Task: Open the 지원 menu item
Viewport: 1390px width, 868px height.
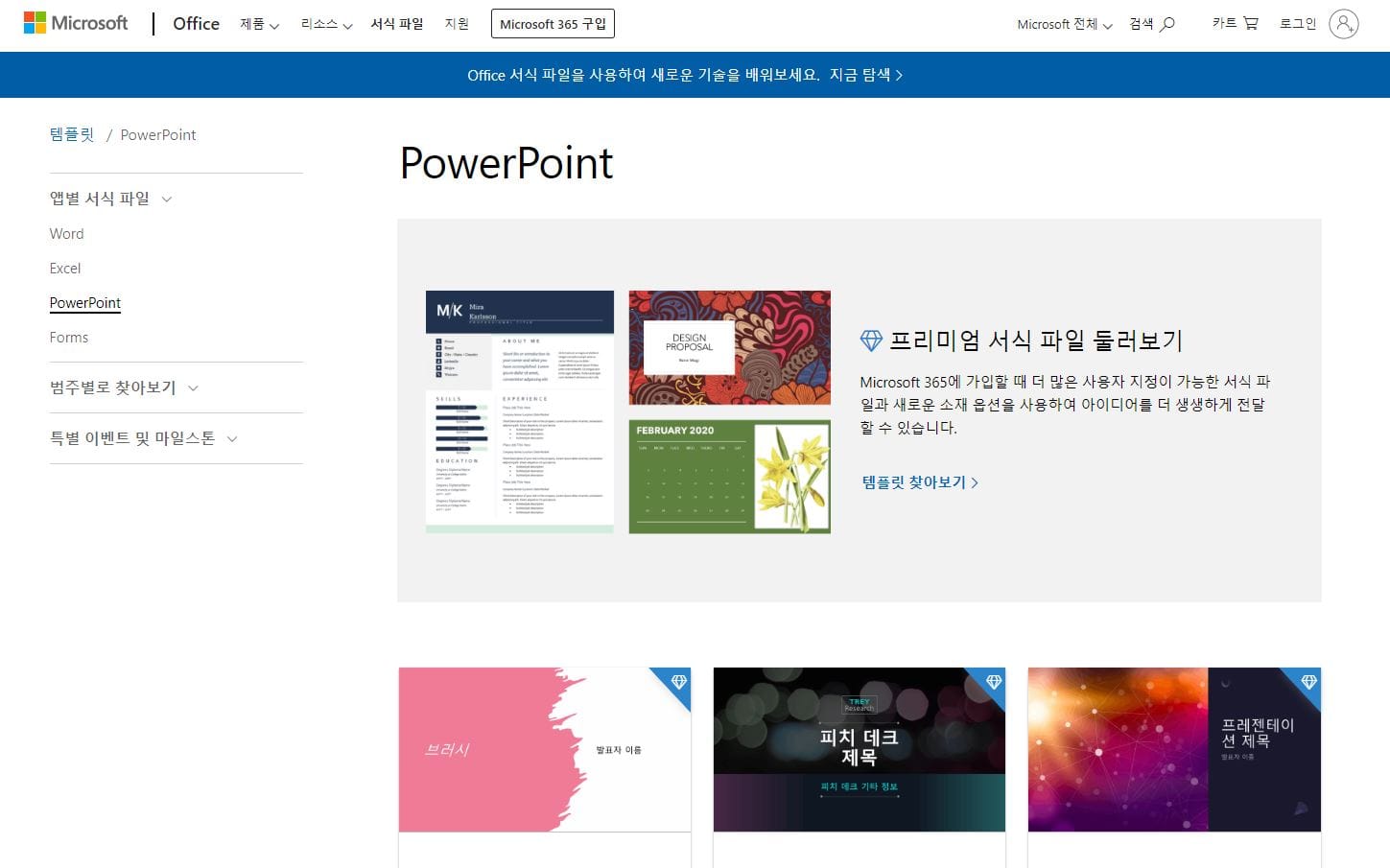Action: [458, 24]
